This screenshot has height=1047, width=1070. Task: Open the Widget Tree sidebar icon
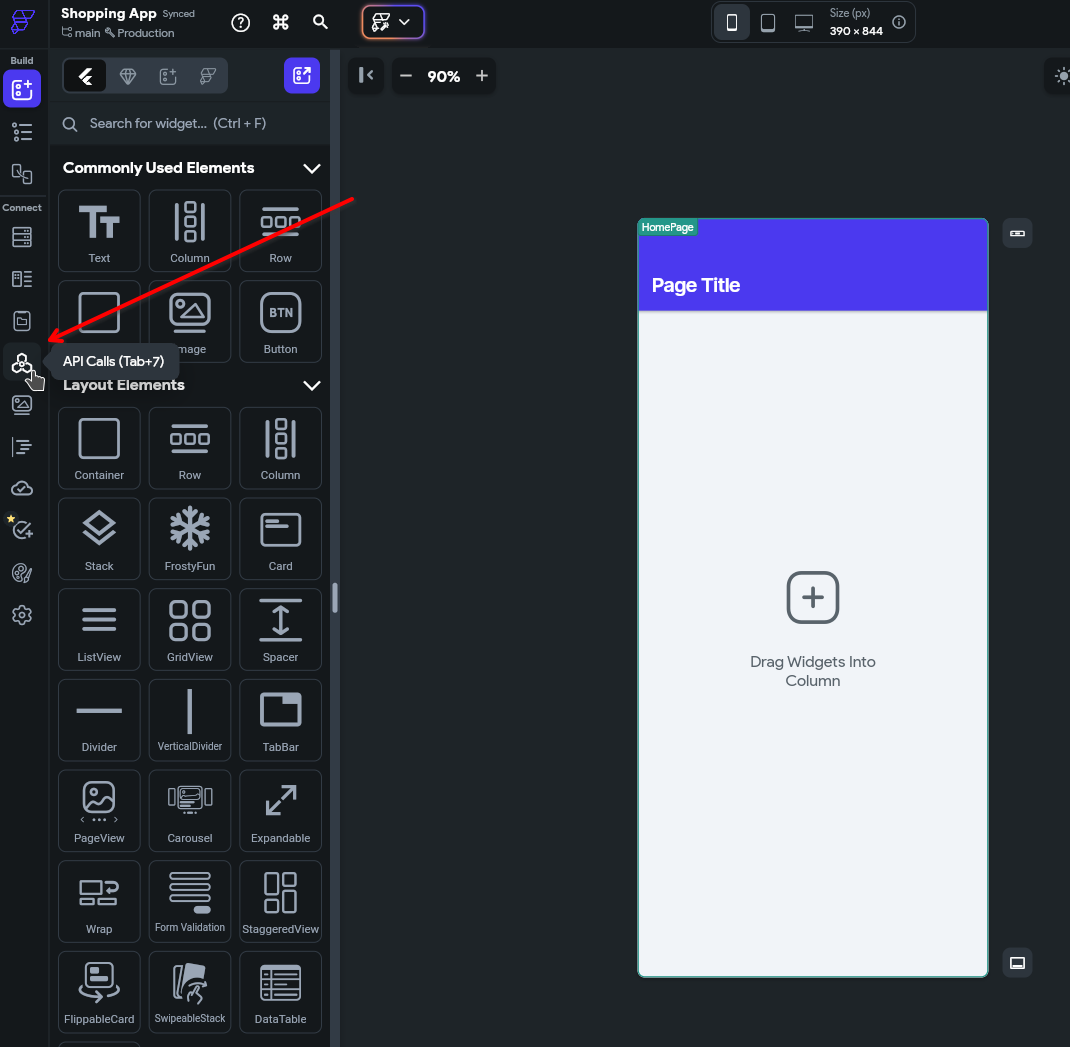pyautogui.click(x=22, y=132)
